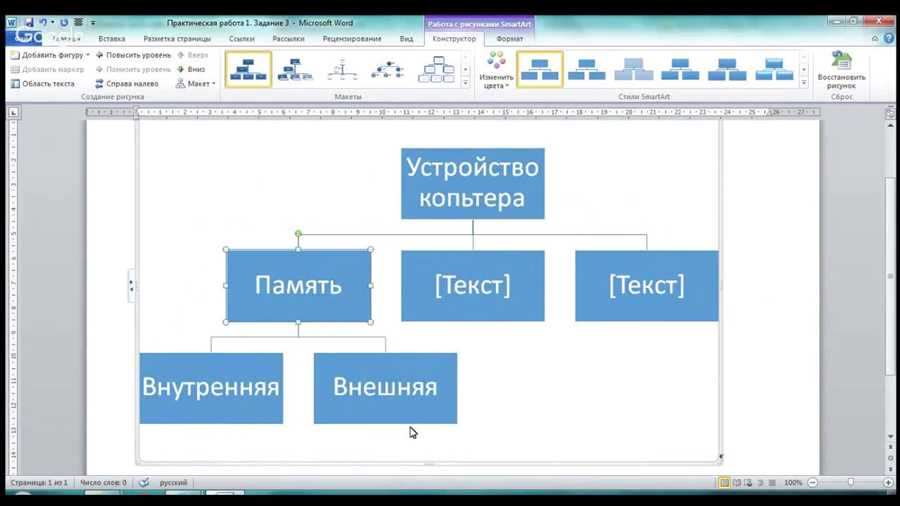Open Изменить цвета color options
Image resolution: width=900 pixels, height=506 pixels.
point(496,70)
